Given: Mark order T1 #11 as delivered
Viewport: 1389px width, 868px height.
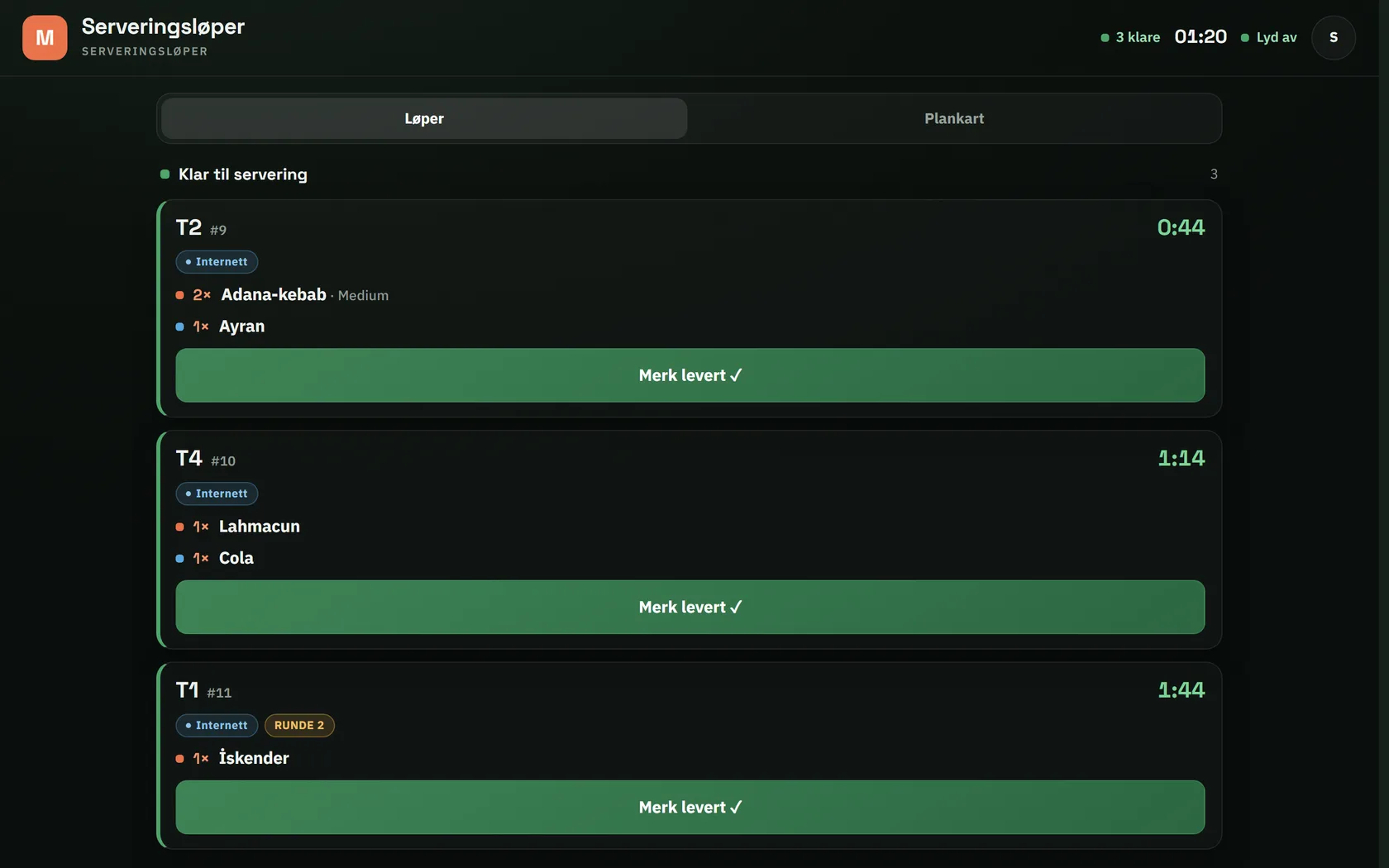Looking at the screenshot, I should coord(690,807).
